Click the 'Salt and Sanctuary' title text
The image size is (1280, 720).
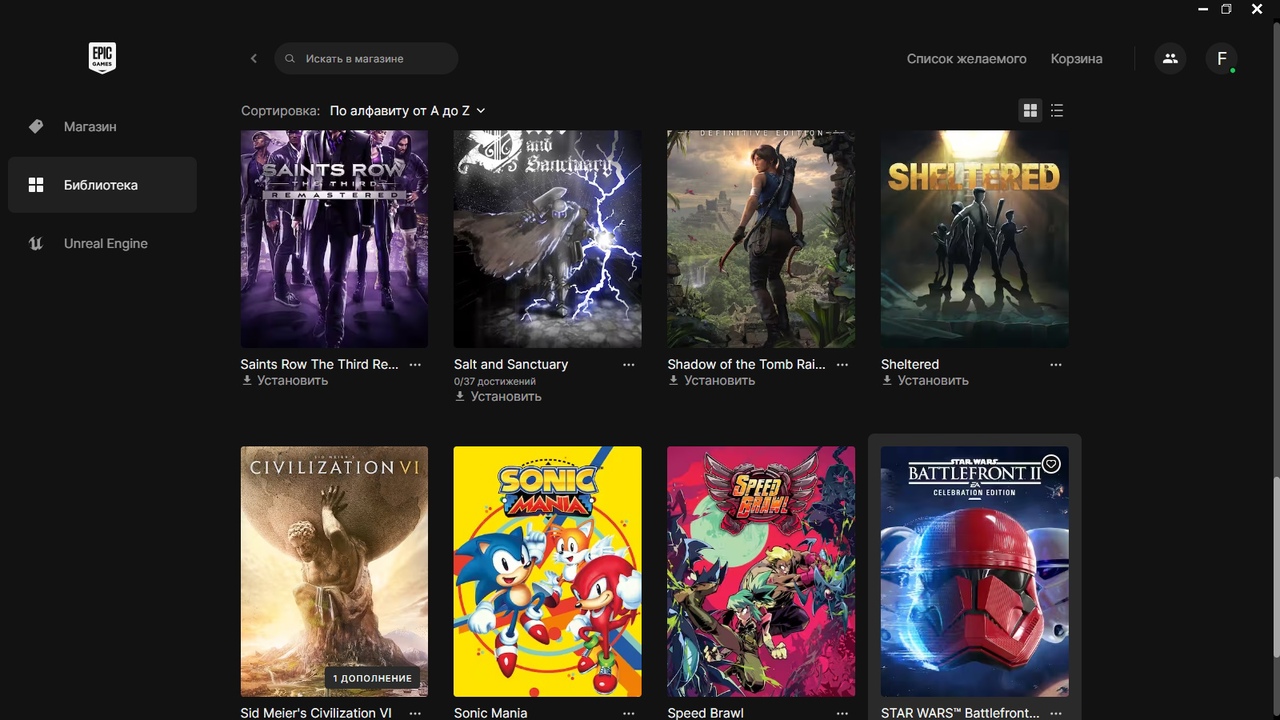point(511,364)
